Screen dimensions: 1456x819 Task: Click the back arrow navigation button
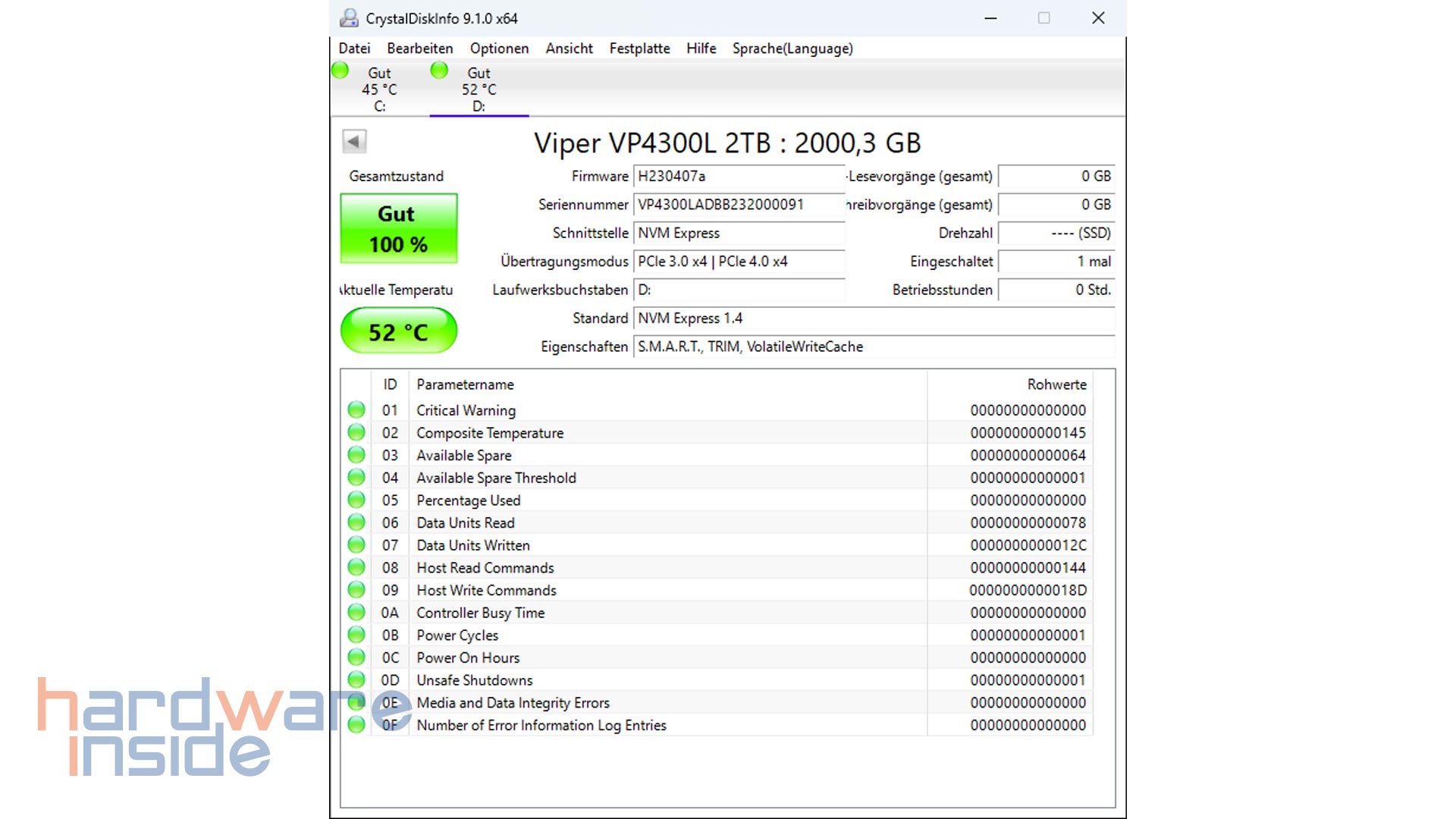353,142
